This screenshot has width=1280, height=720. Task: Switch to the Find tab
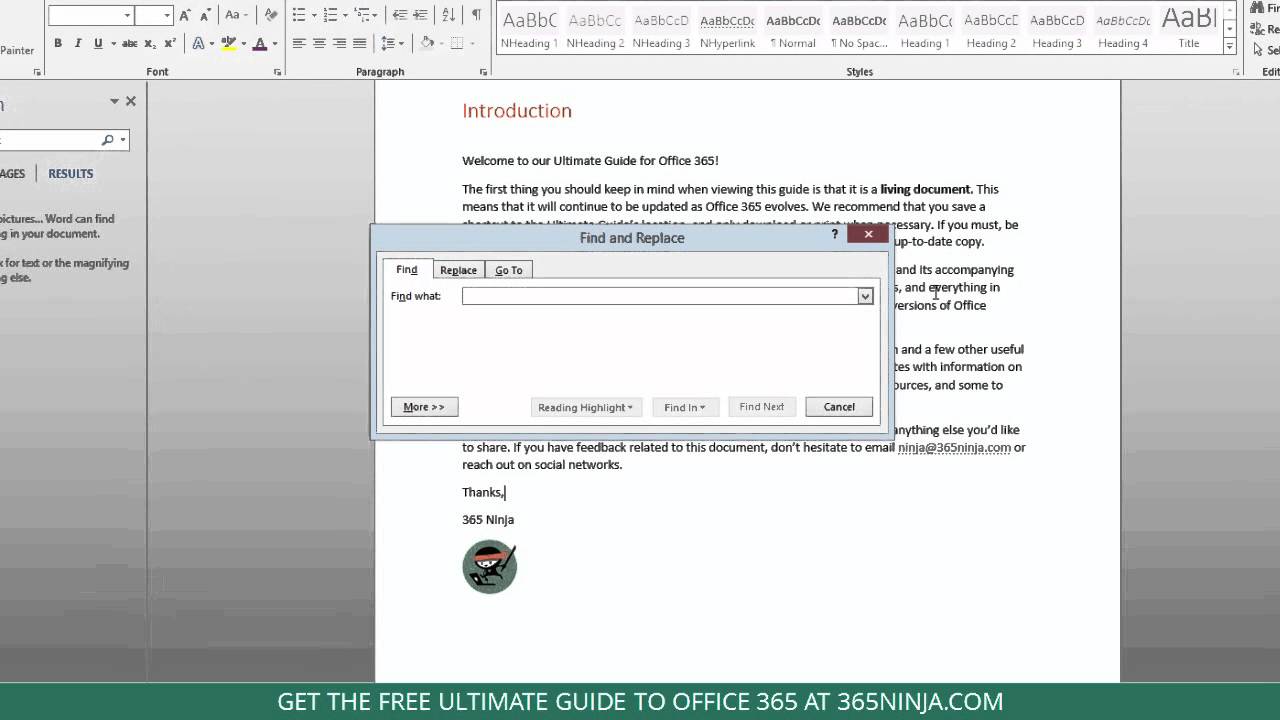click(x=407, y=269)
